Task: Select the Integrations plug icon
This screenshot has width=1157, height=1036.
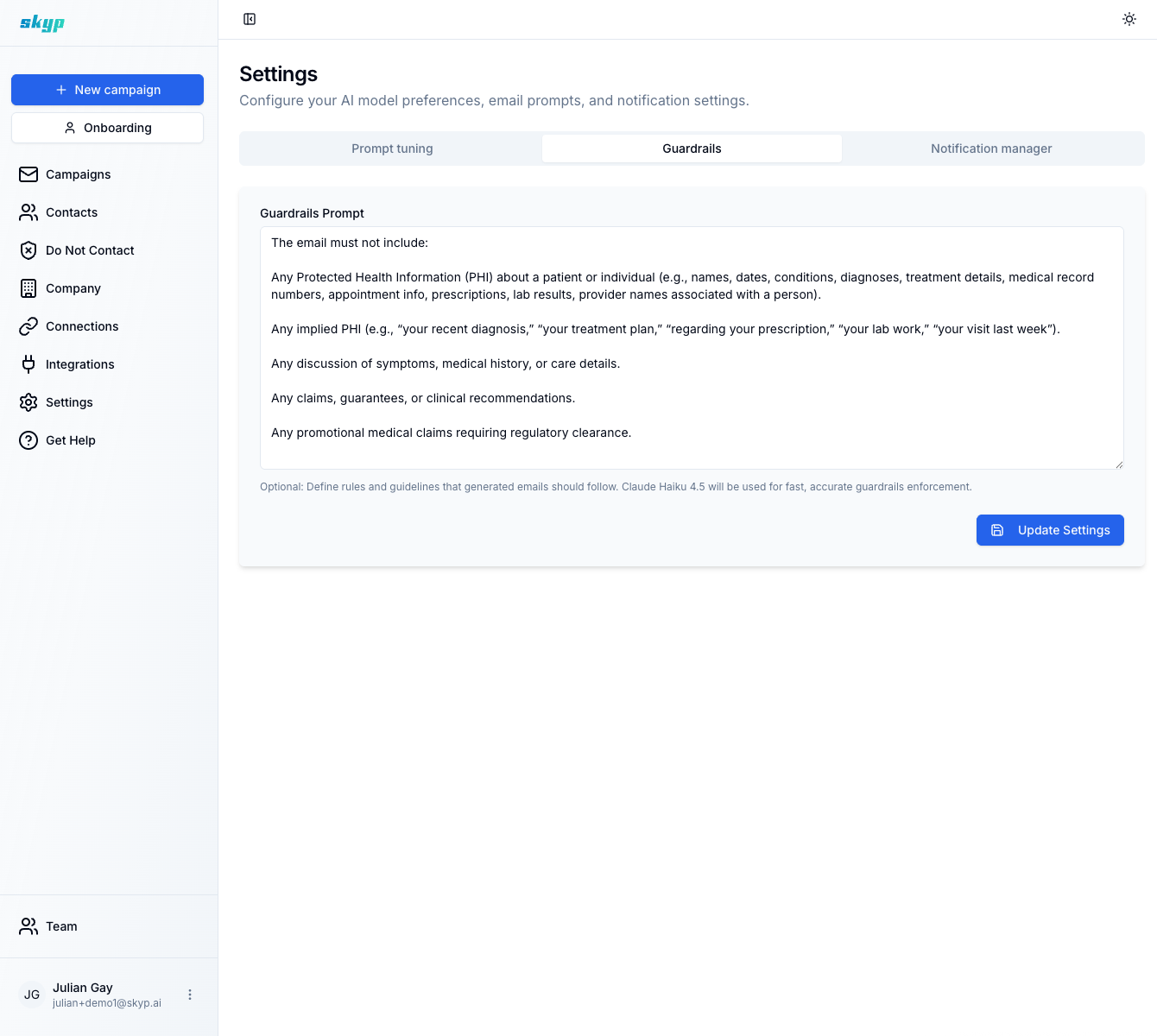Action: 28,364
